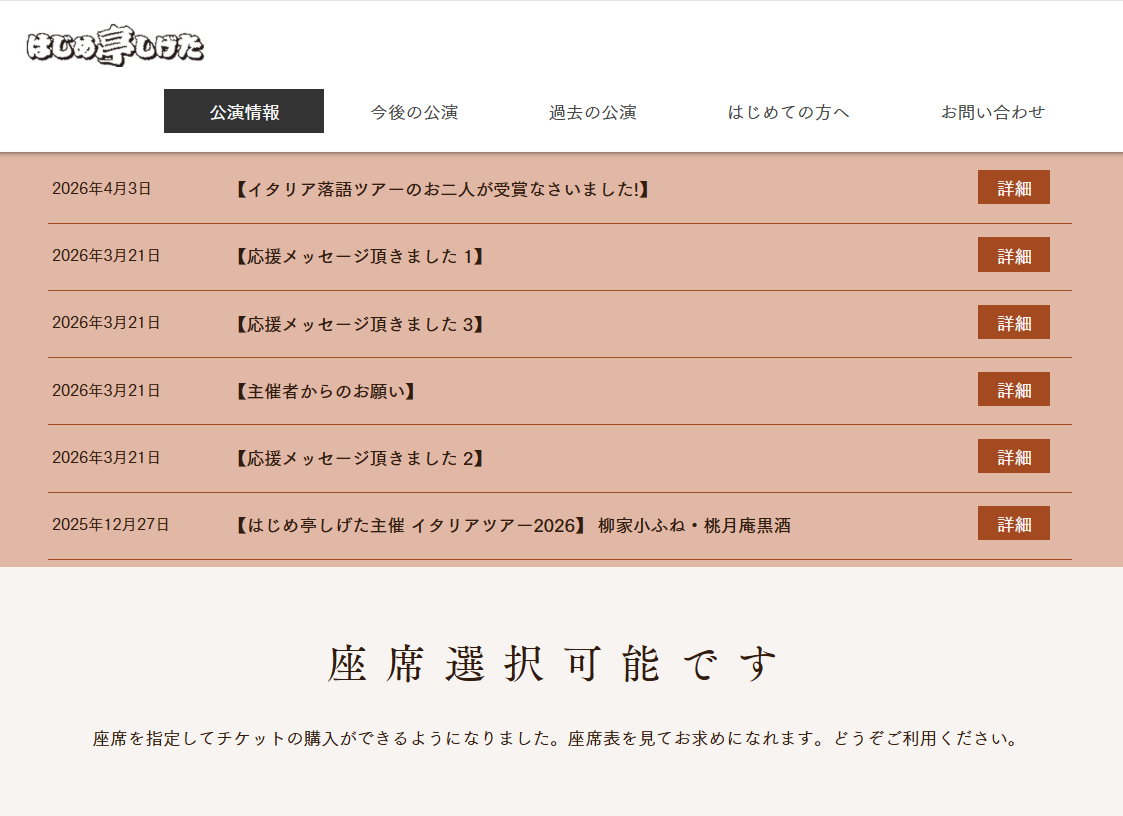Open 詳細 for 応援メッセージ頂きました 2

tap(1013, 456)
